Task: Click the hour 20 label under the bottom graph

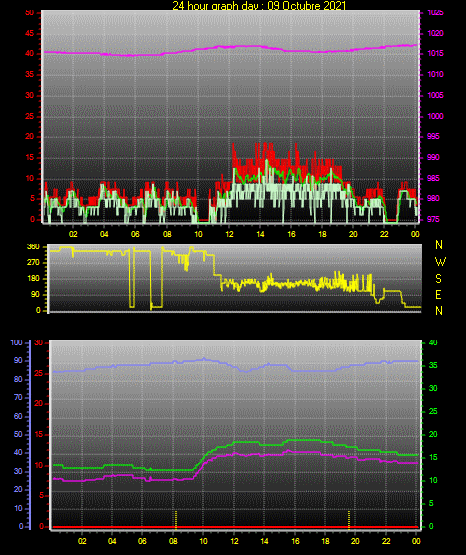Action: (355, 541)
